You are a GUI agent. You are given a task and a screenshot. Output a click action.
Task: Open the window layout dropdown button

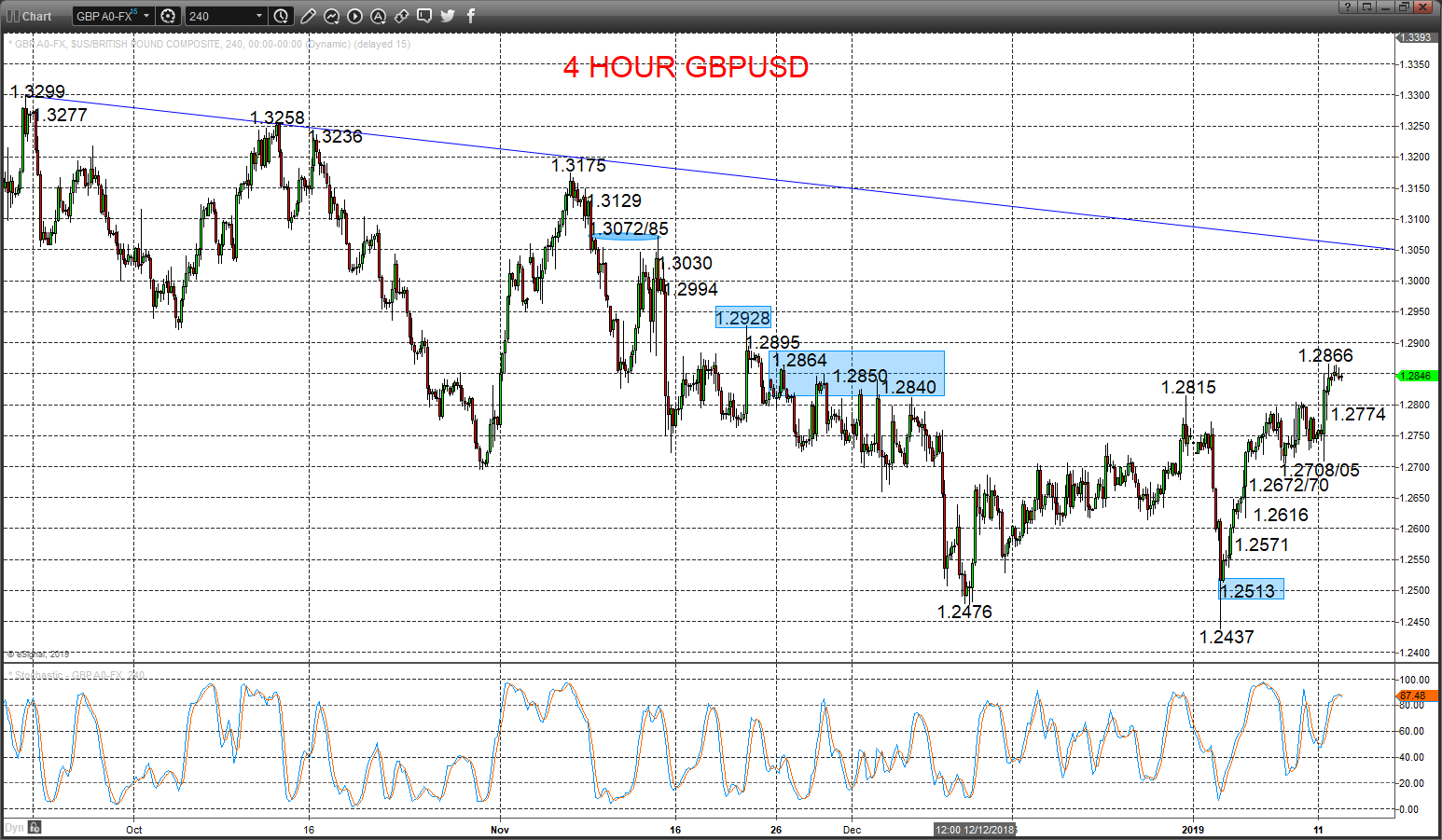(x=1367, y=7)
